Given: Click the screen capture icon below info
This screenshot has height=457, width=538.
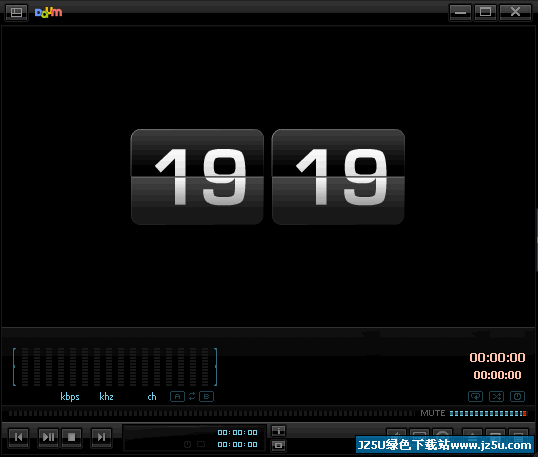Looking at the screenshot, I should pyautogui.click(x=279, y=446).
